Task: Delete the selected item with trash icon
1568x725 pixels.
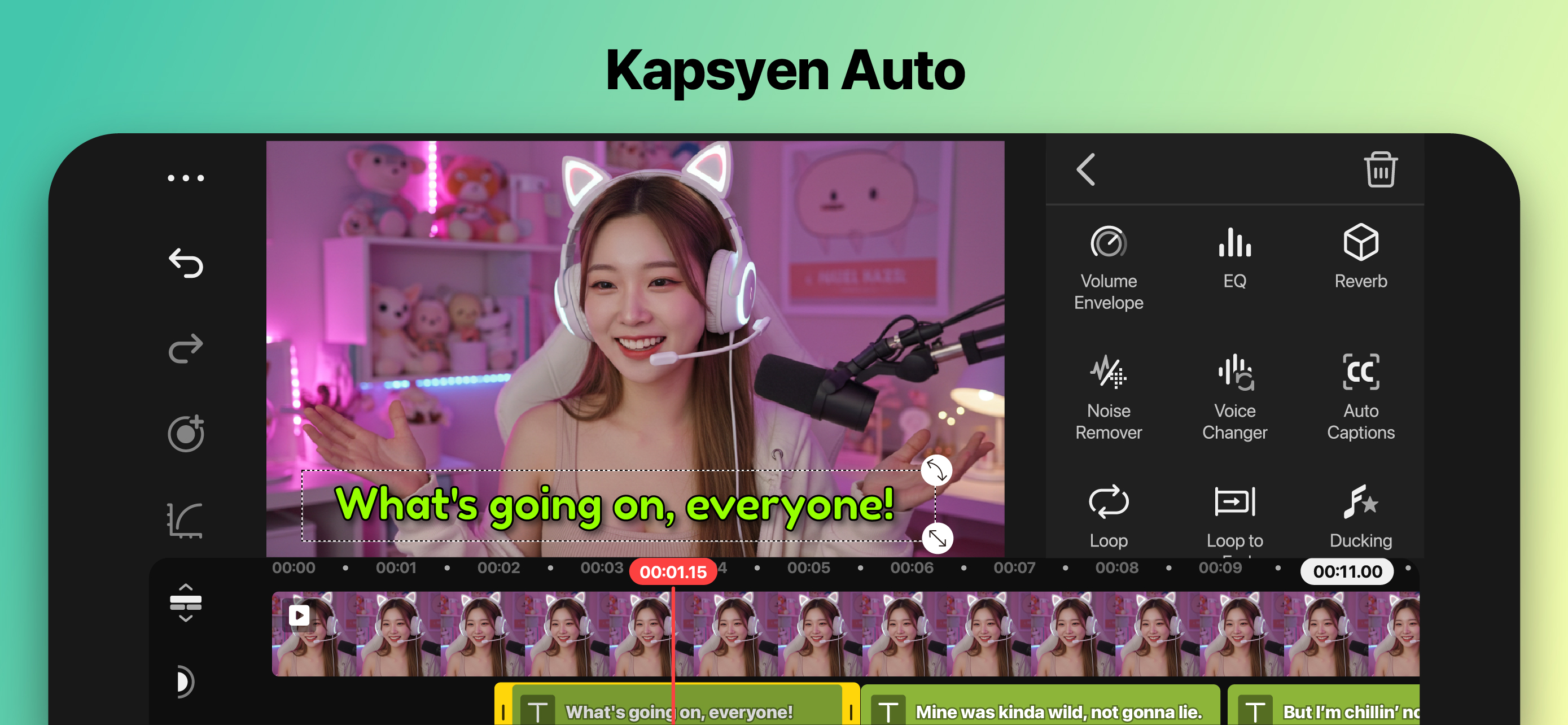Action: [1379, 170]
